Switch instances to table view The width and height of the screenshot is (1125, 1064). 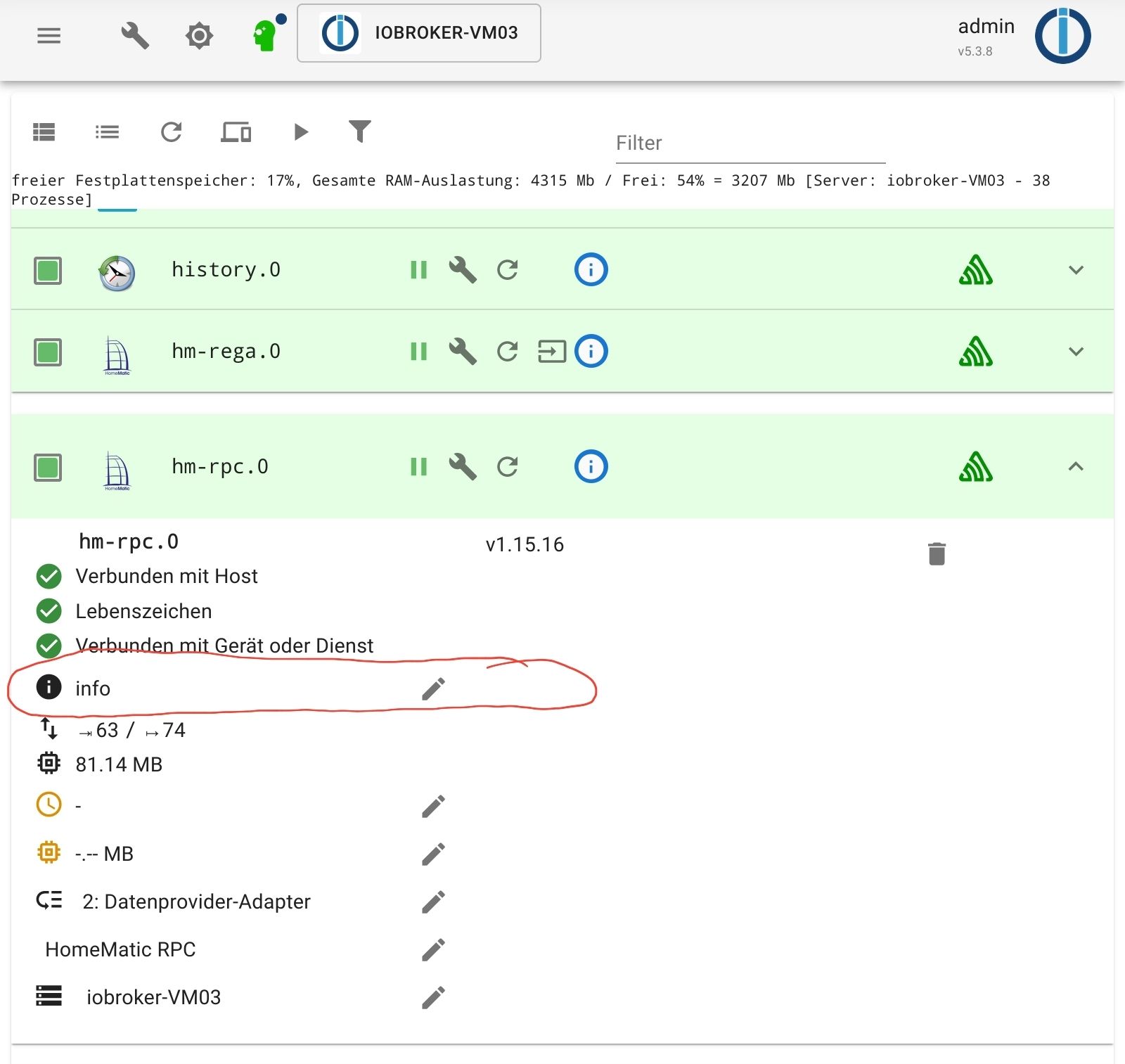[x=44, y=132]
